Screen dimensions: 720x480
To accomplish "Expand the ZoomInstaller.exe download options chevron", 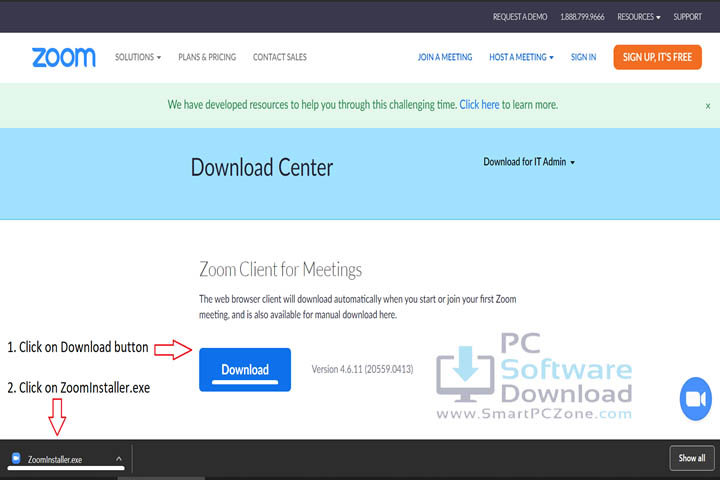I will click(x=119, y=458).
